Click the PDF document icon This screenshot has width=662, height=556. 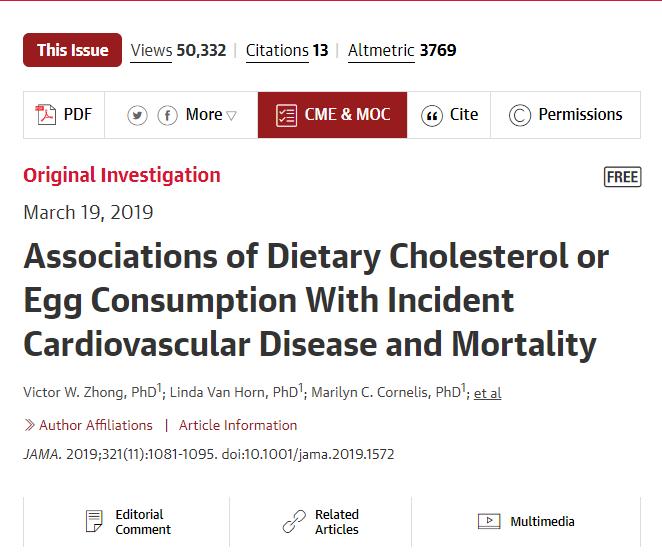[45, 115]
